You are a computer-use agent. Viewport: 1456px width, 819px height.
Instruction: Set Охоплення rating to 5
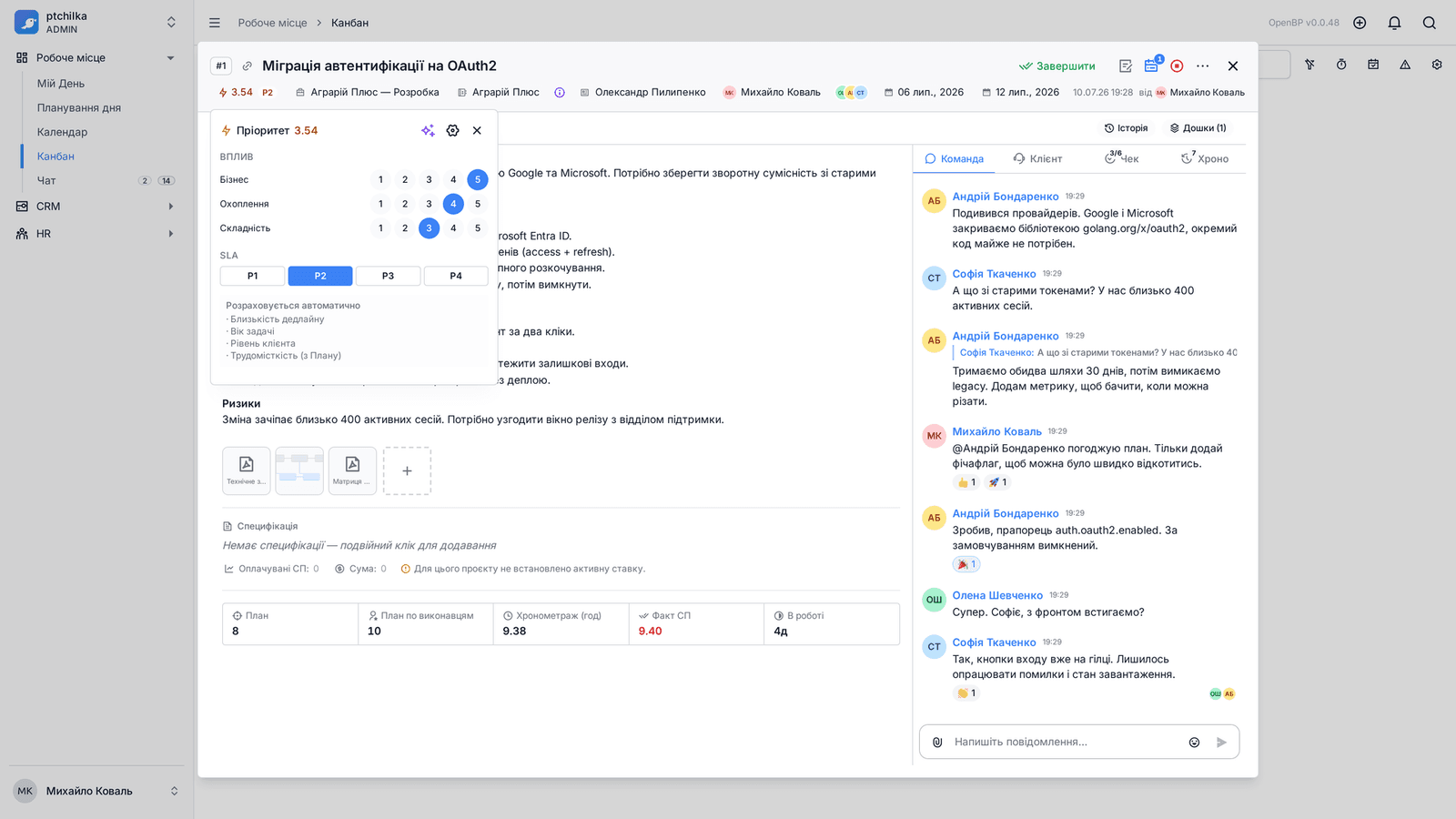(478, 204)
